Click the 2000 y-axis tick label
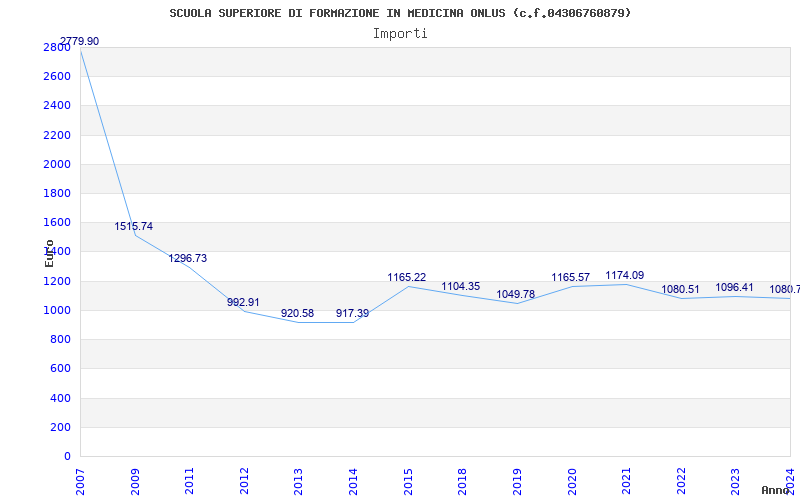The height and width of the screenshot is (500, 800). point(57,164)
